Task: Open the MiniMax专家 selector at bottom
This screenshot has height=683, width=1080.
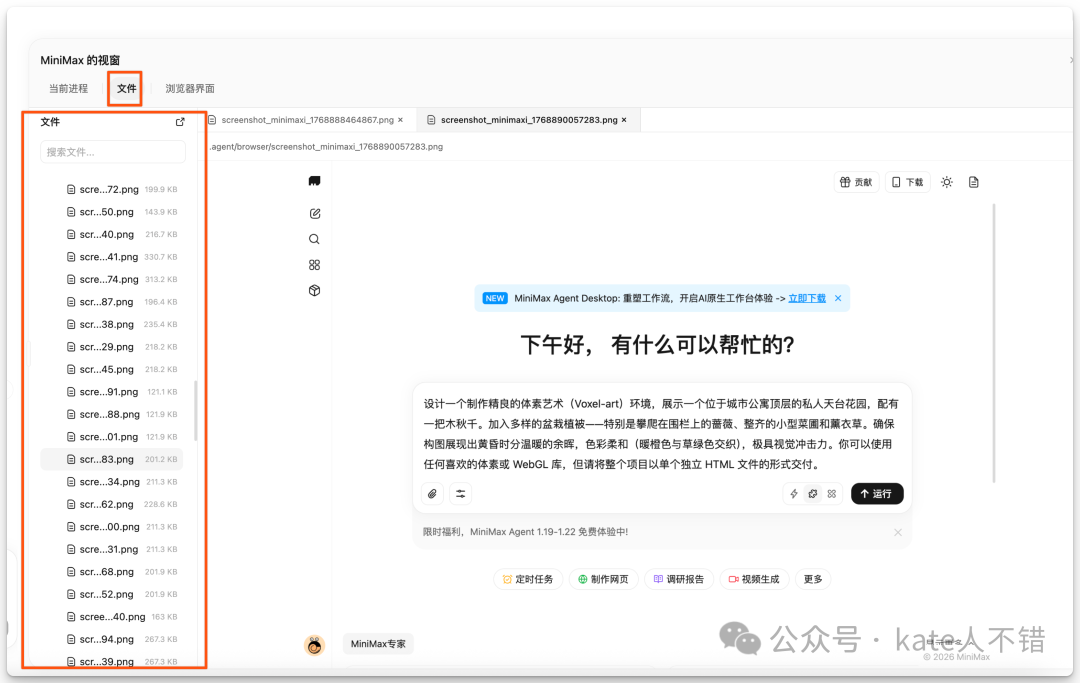Action: click(x=378, y=644)
